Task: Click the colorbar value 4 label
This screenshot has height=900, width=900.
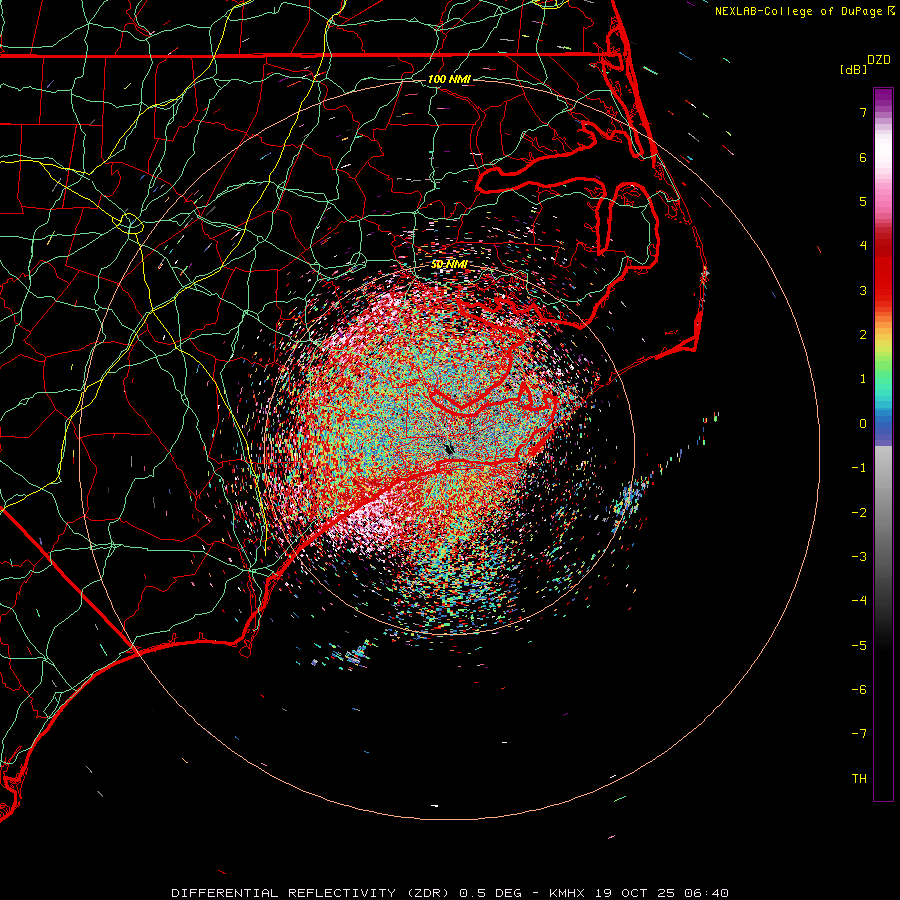Action: [x=863, y=246]
